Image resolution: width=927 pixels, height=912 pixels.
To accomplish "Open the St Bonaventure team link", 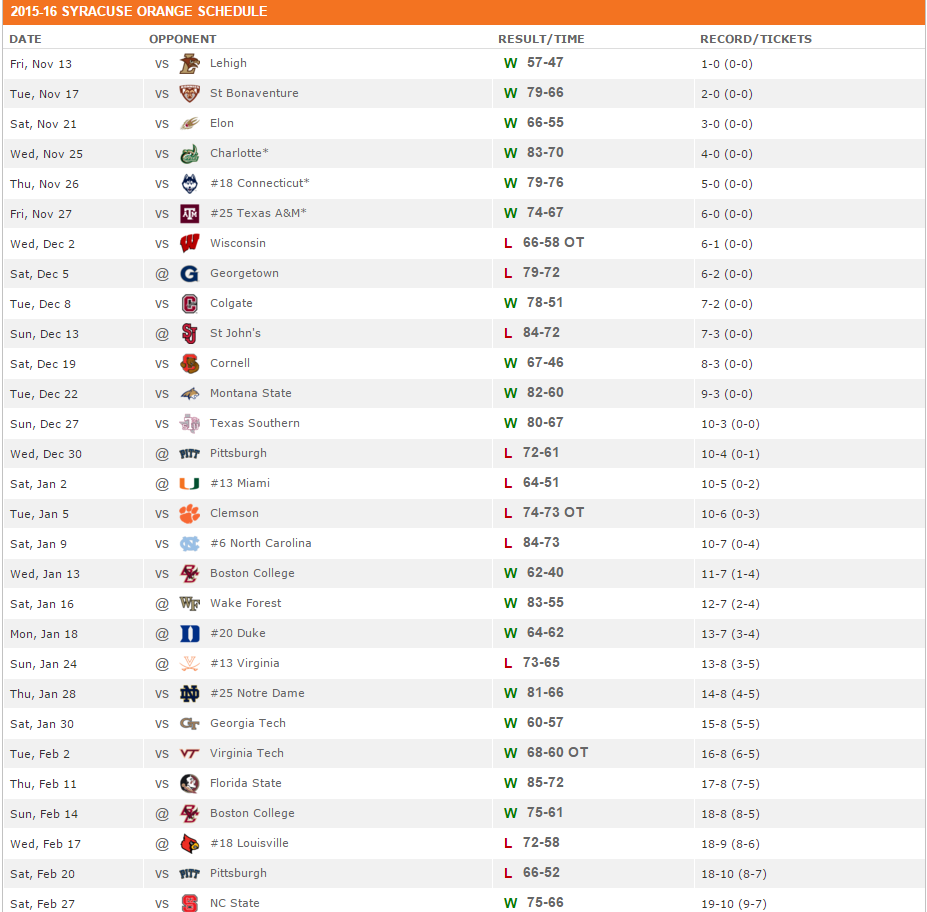I will click(254, 94).
